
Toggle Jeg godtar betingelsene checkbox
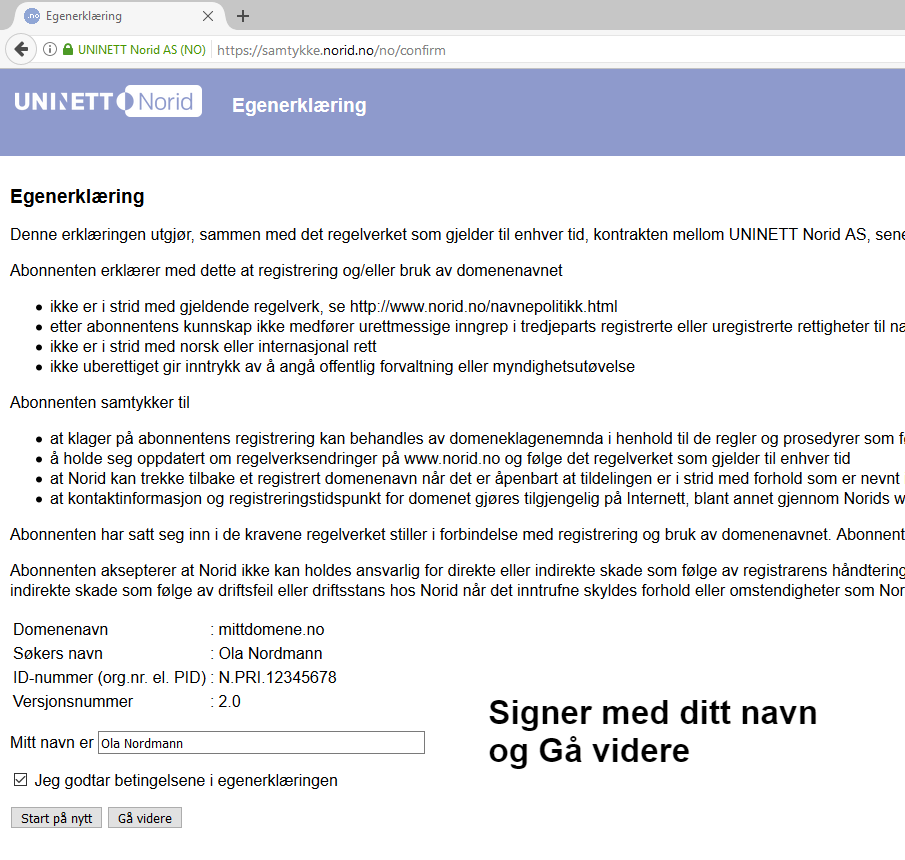coord(20,780)
